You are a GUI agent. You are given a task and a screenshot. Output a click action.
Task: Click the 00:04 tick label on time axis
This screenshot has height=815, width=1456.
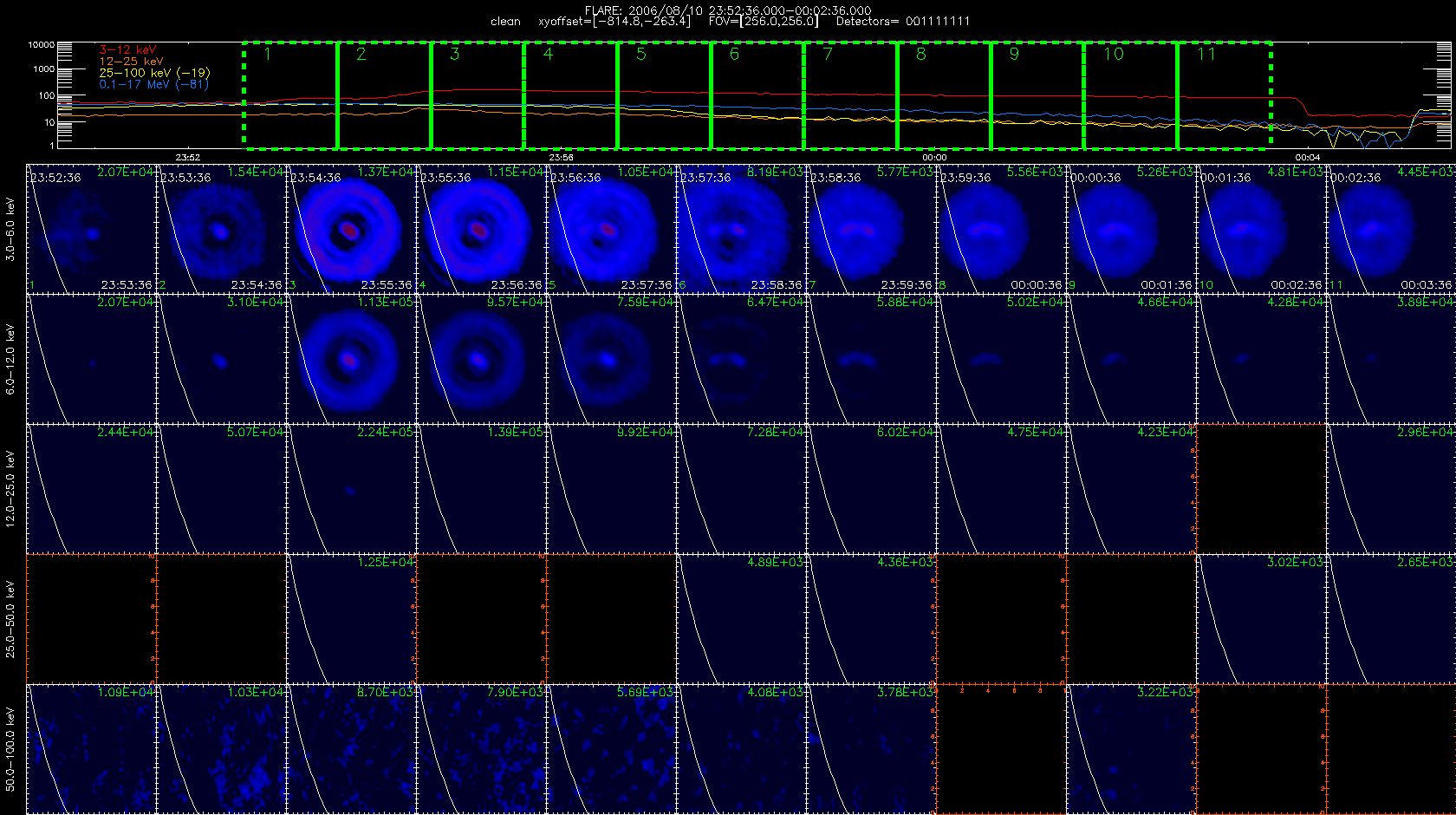coord(1307,158)
